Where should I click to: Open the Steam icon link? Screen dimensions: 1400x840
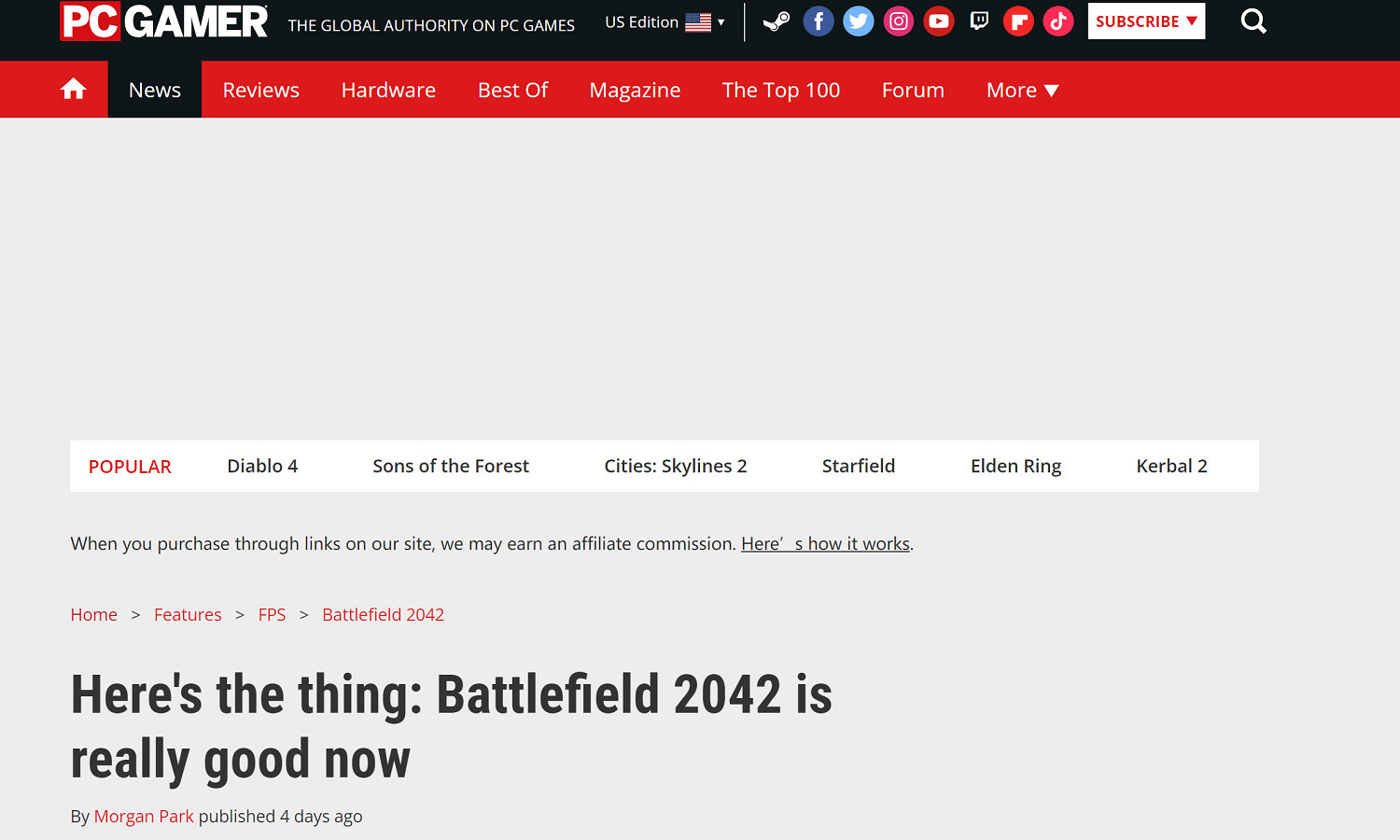coord(776,21)
